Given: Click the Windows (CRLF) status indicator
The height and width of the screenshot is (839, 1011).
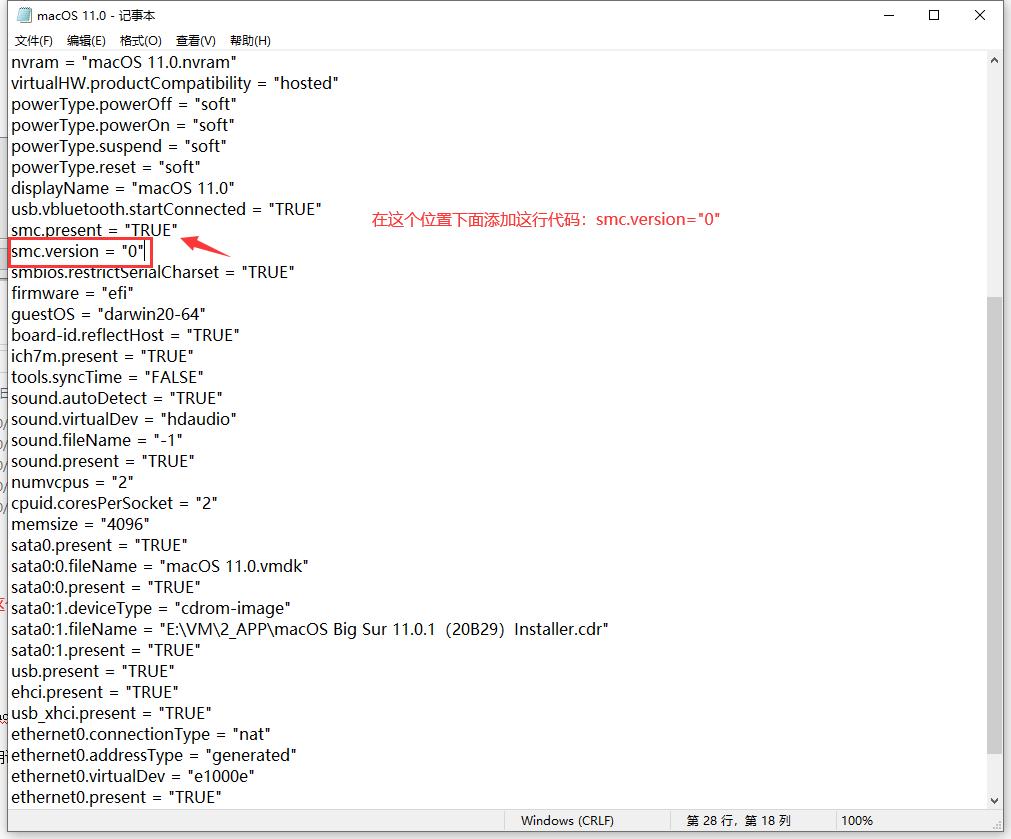Looking at the screenshot, I should point(570,820).
